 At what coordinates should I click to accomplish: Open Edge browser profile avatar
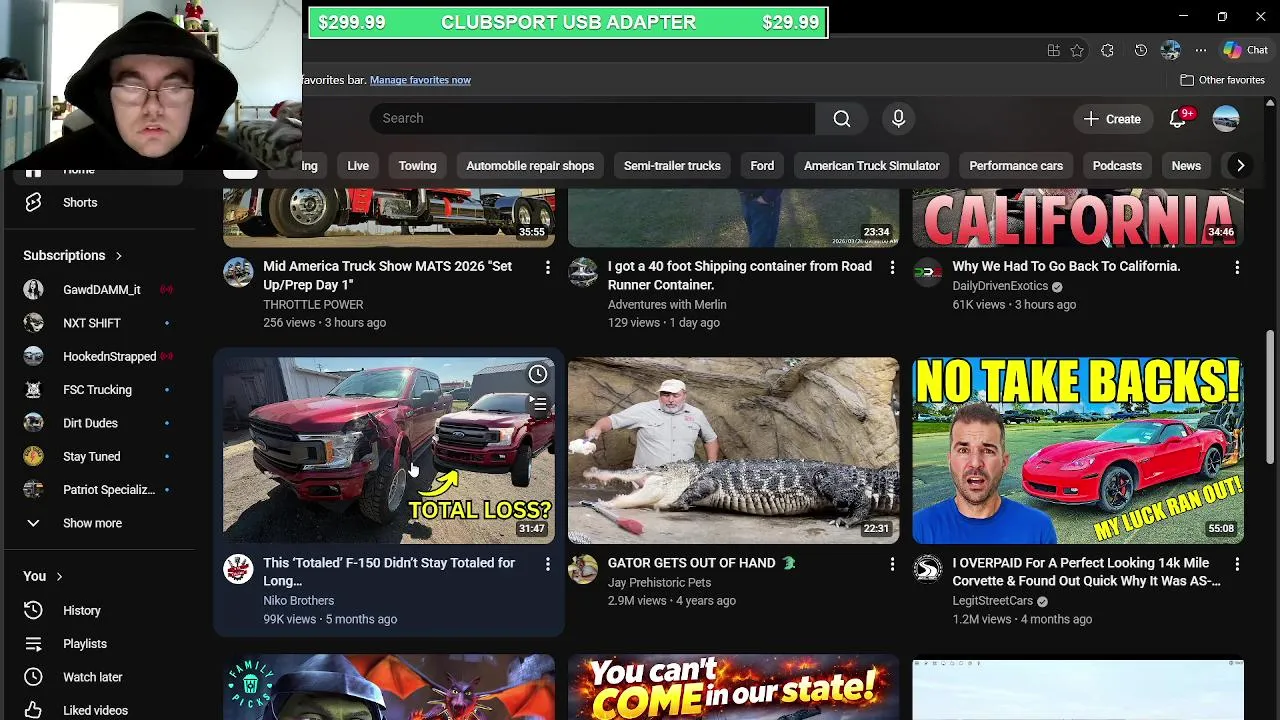coord(1171,50)
